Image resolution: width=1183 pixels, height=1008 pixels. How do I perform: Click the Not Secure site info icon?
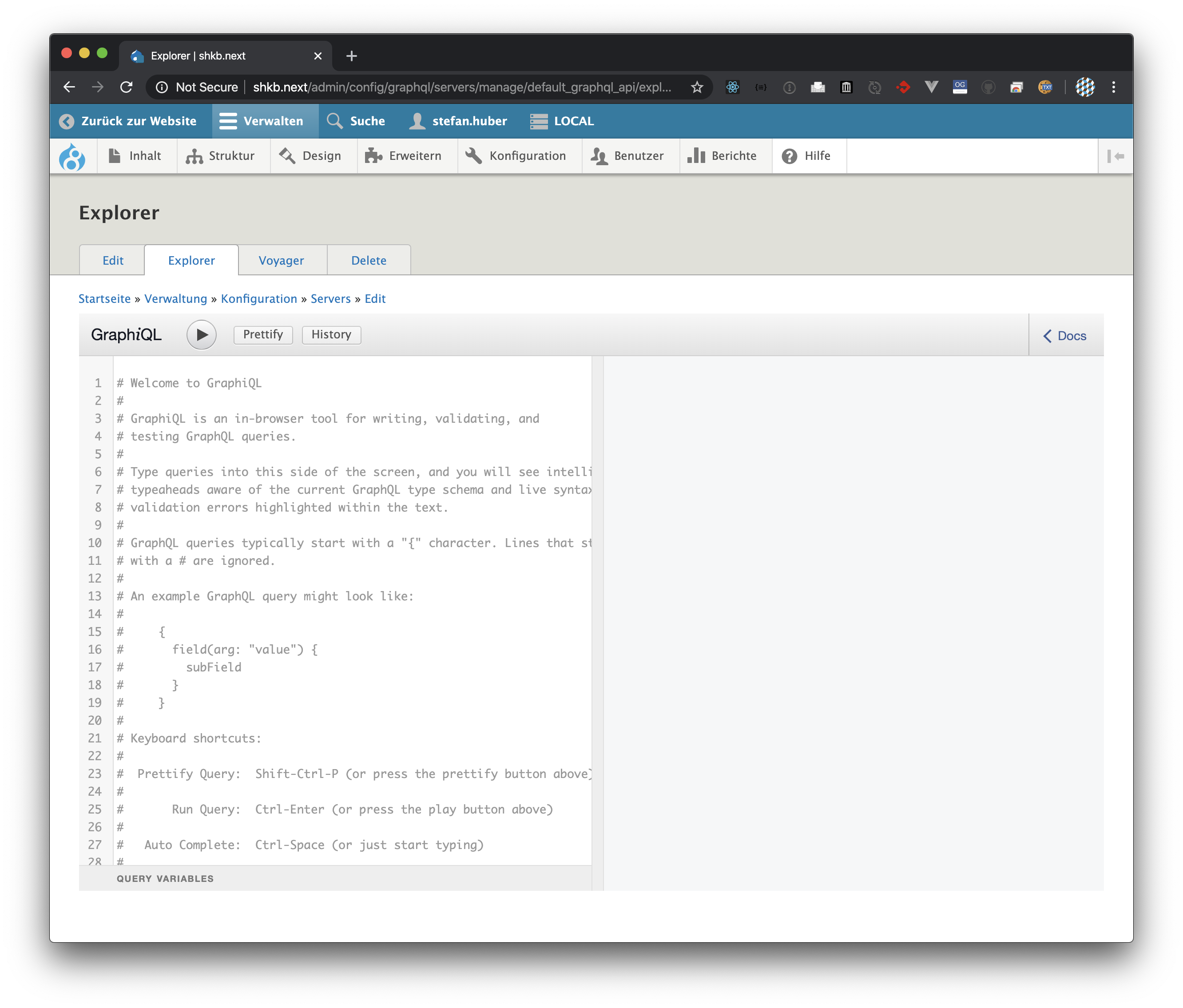pyautogui.click(x=162, y=87)
